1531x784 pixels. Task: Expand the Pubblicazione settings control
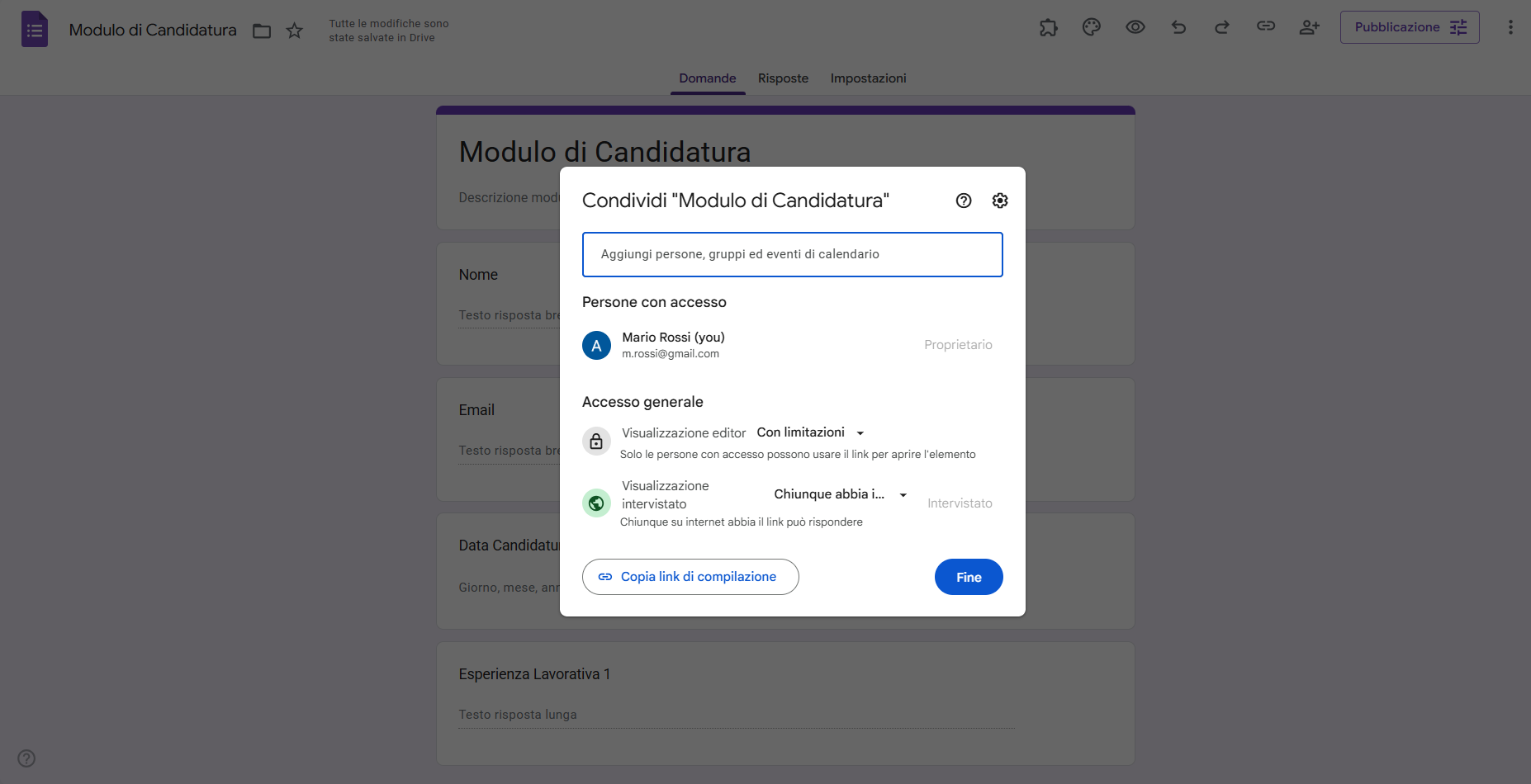pyautogui.click(x=1458, y=26)
